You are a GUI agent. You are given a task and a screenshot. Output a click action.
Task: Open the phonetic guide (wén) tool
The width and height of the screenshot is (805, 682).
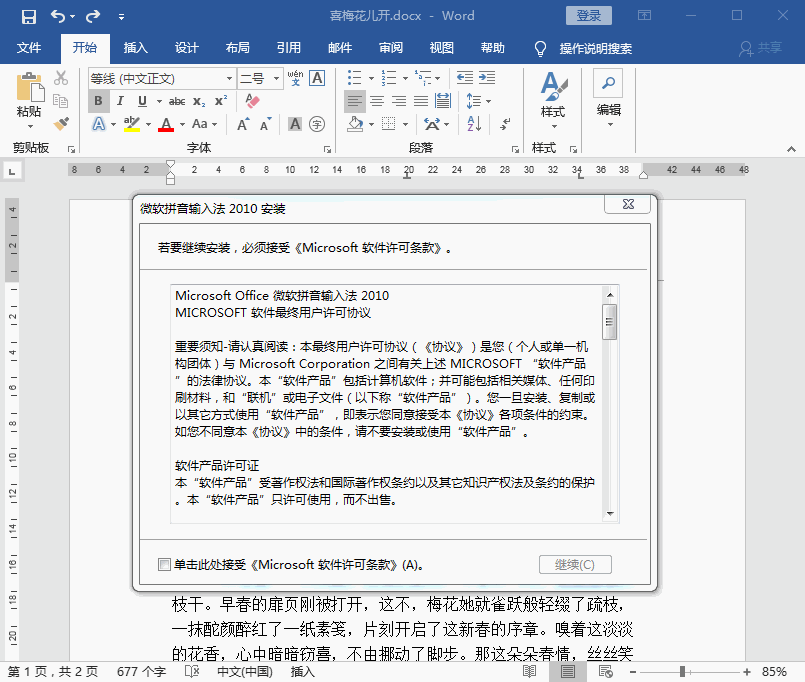(295, 78)
